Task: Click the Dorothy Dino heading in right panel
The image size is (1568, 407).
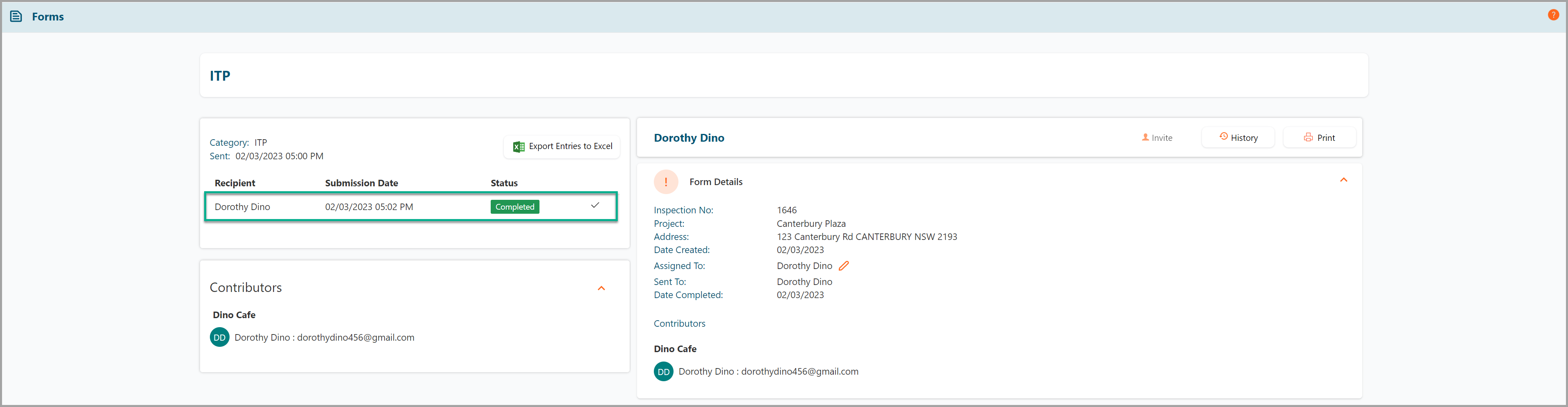Action: 689,138
